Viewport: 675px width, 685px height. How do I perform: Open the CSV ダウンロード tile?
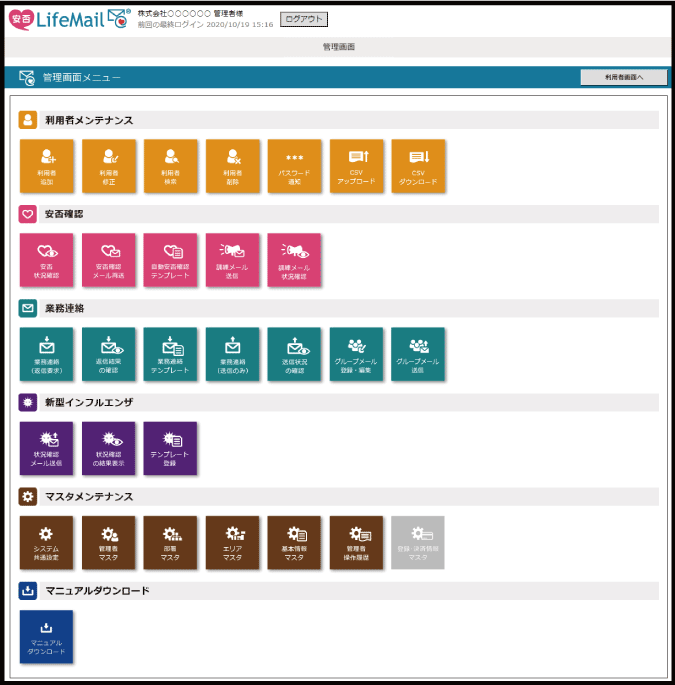click(418, 165)
